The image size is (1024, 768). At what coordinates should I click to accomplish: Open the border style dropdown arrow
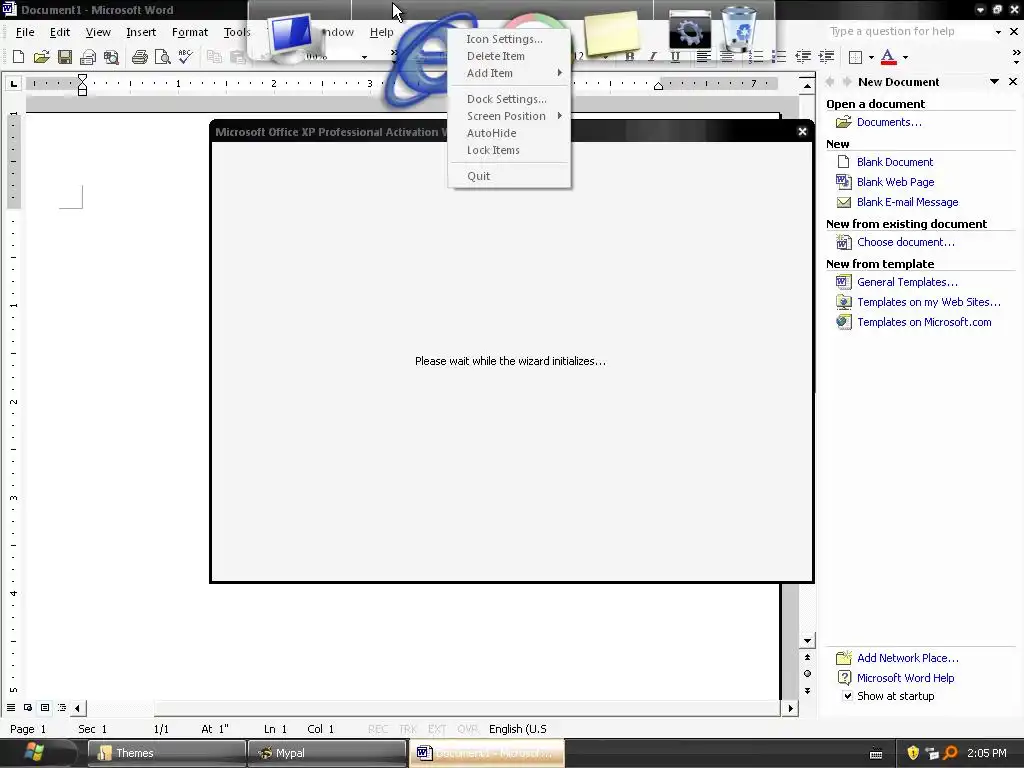[x=871, y=57]
